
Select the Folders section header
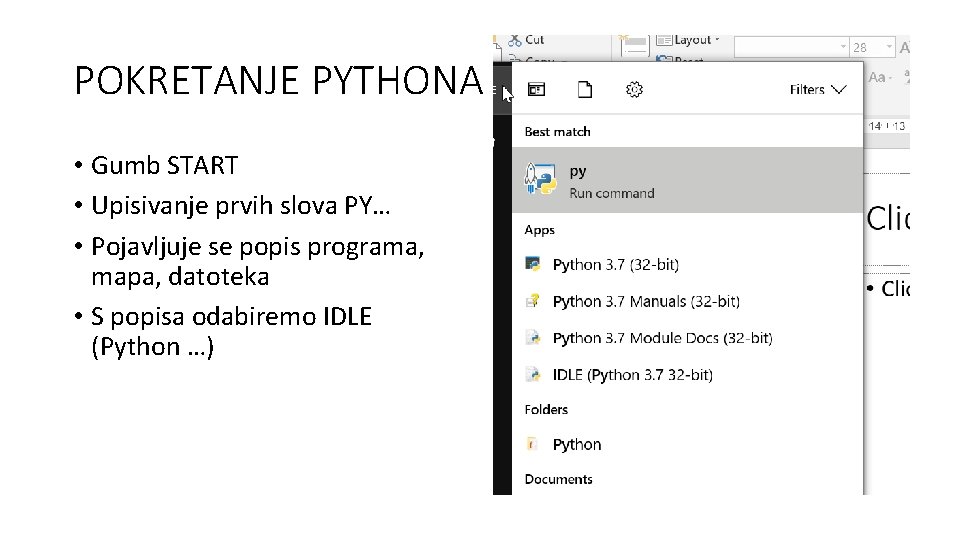(x=546, y=410)
